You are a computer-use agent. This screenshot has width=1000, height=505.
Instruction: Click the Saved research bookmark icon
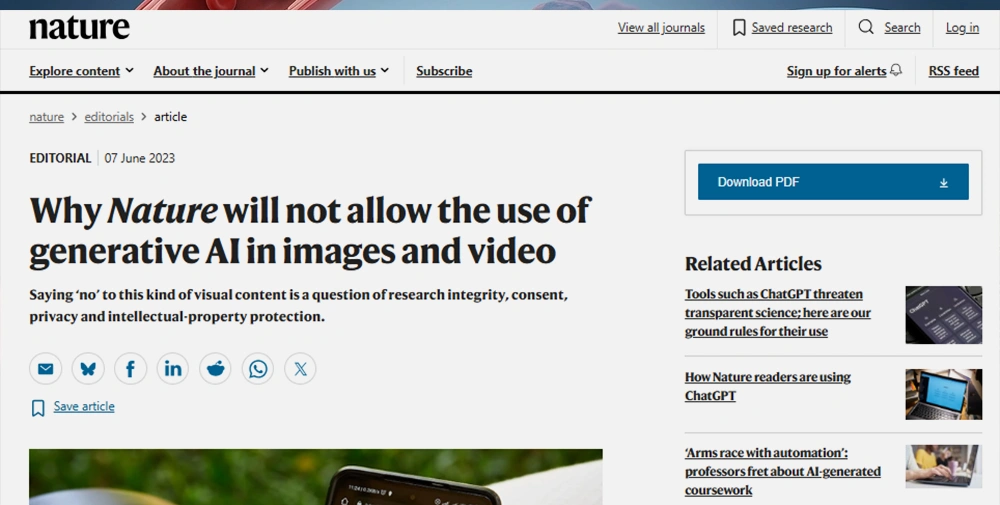pos(739,27)
